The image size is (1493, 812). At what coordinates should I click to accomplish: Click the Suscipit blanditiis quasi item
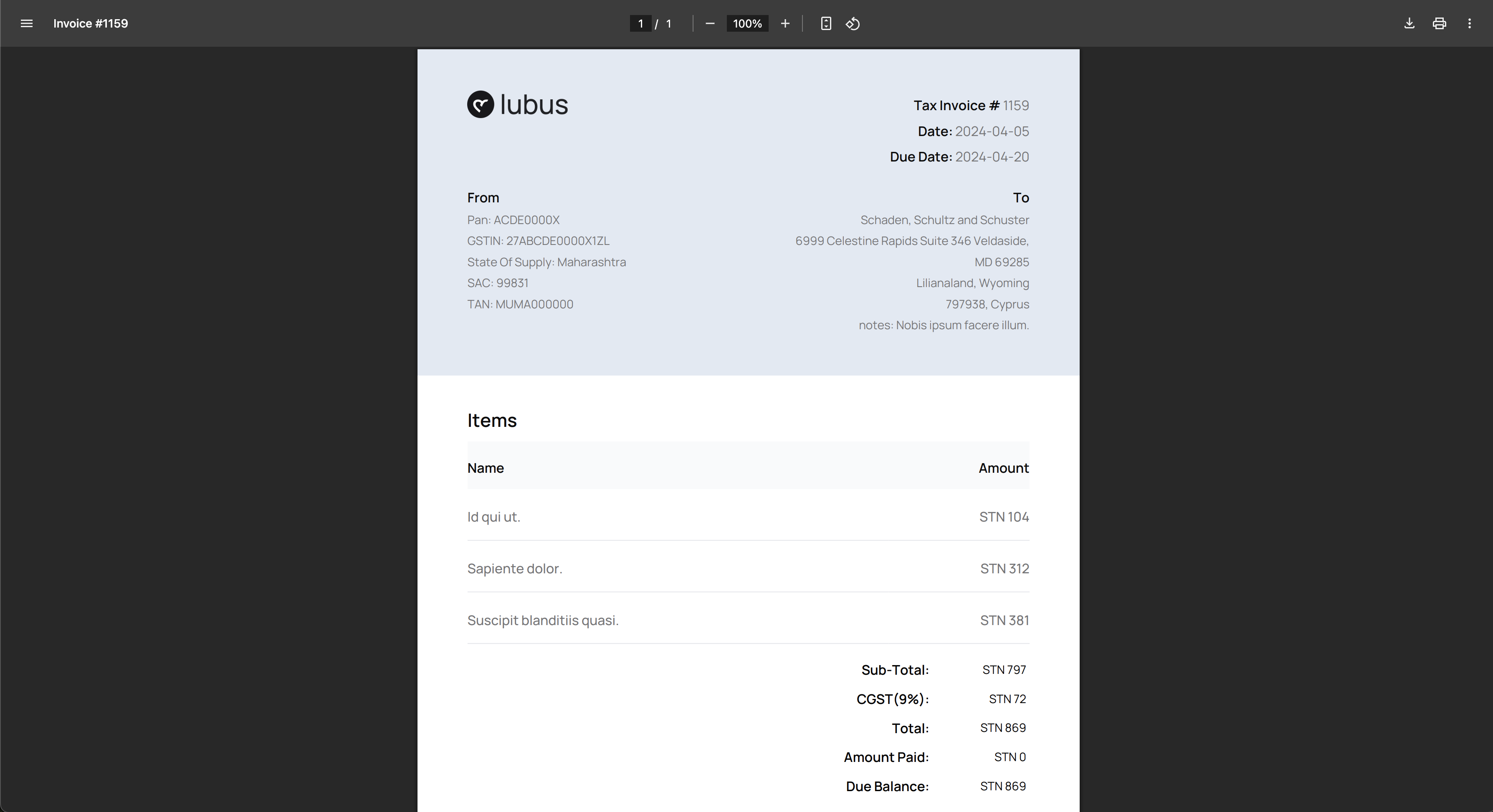click(x=542, y=620)
